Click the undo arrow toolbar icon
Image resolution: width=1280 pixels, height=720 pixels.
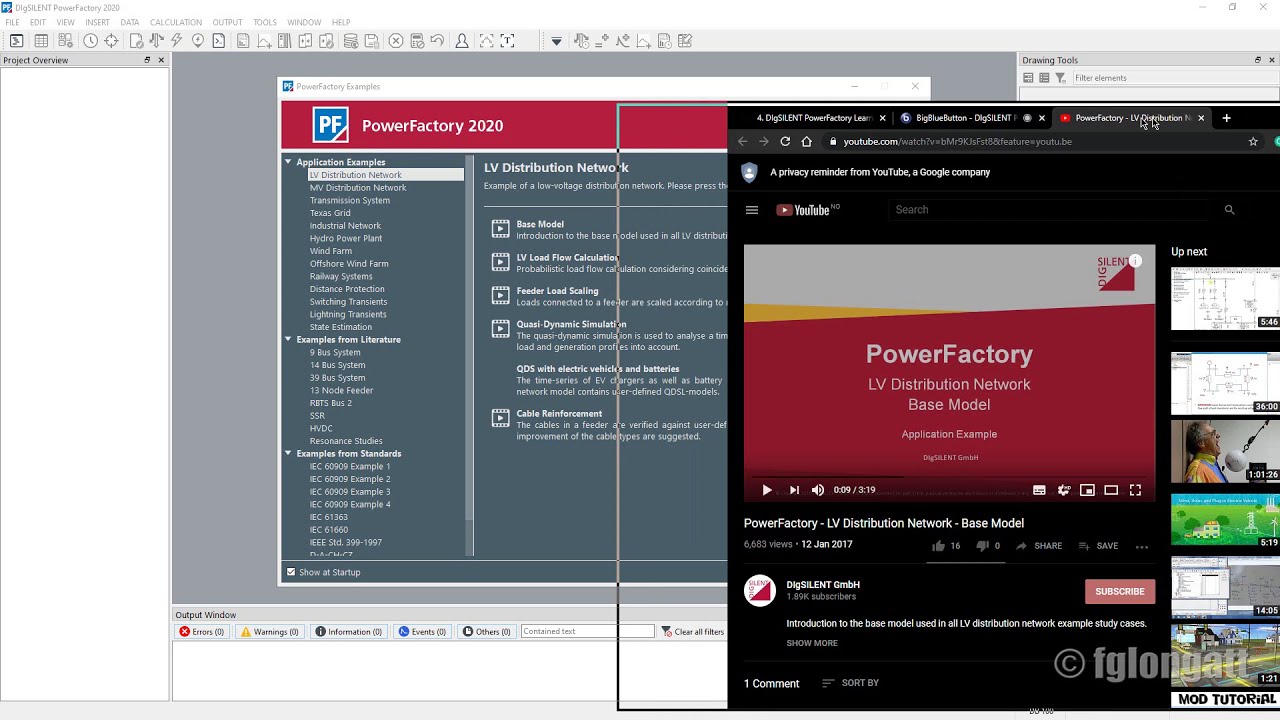click(x=437, y=41)
